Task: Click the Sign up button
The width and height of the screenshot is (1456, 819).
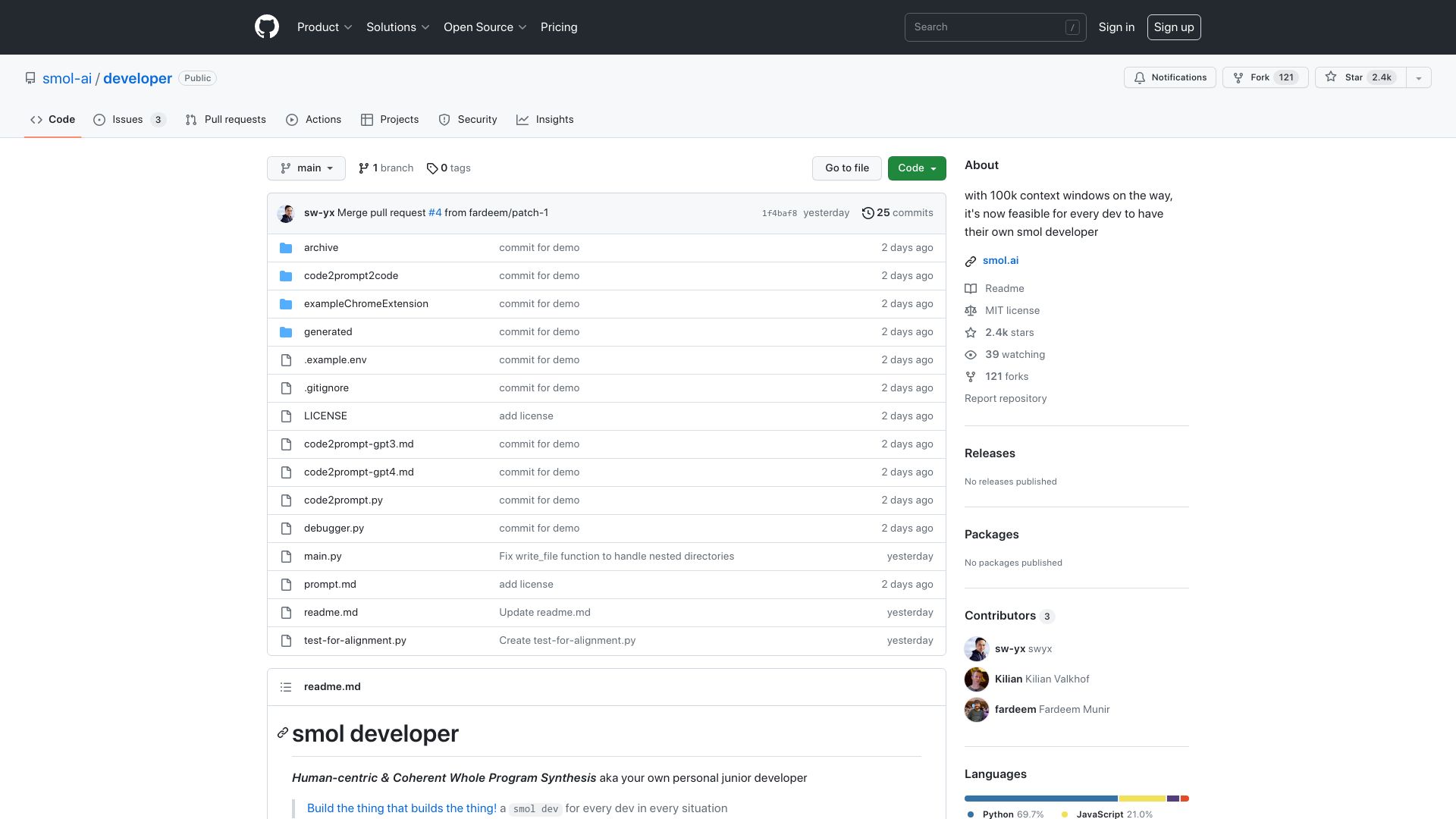Action: (x=1174, y=27)
